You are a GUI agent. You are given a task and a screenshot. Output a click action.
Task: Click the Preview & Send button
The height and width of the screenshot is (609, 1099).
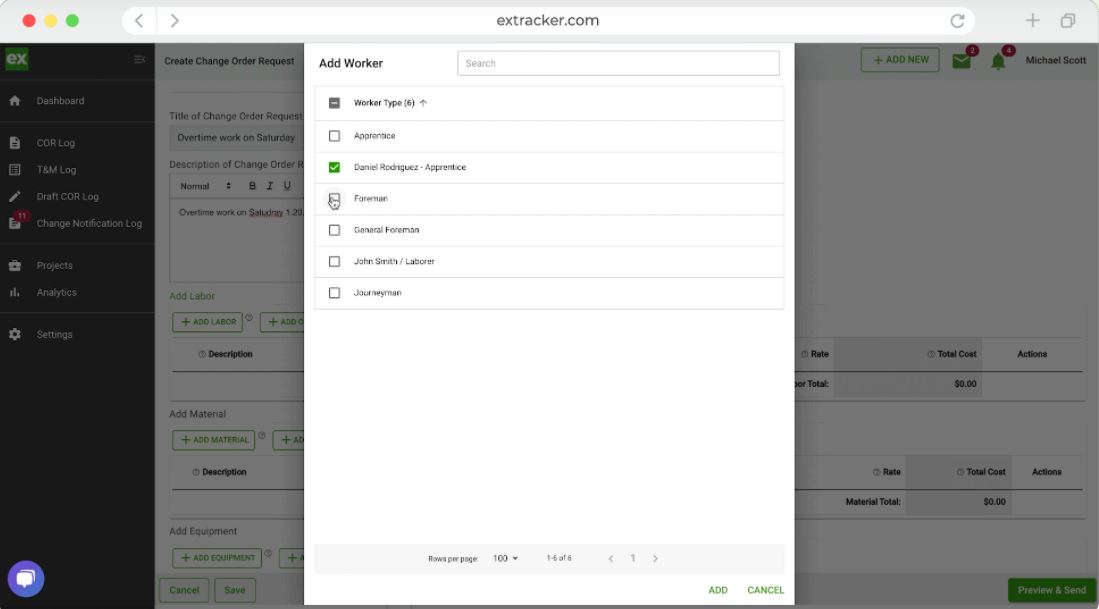[x=1050, y=590]
